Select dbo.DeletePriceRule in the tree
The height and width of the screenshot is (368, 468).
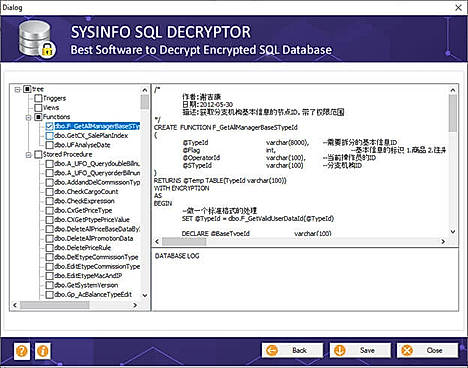pos(82,248)
